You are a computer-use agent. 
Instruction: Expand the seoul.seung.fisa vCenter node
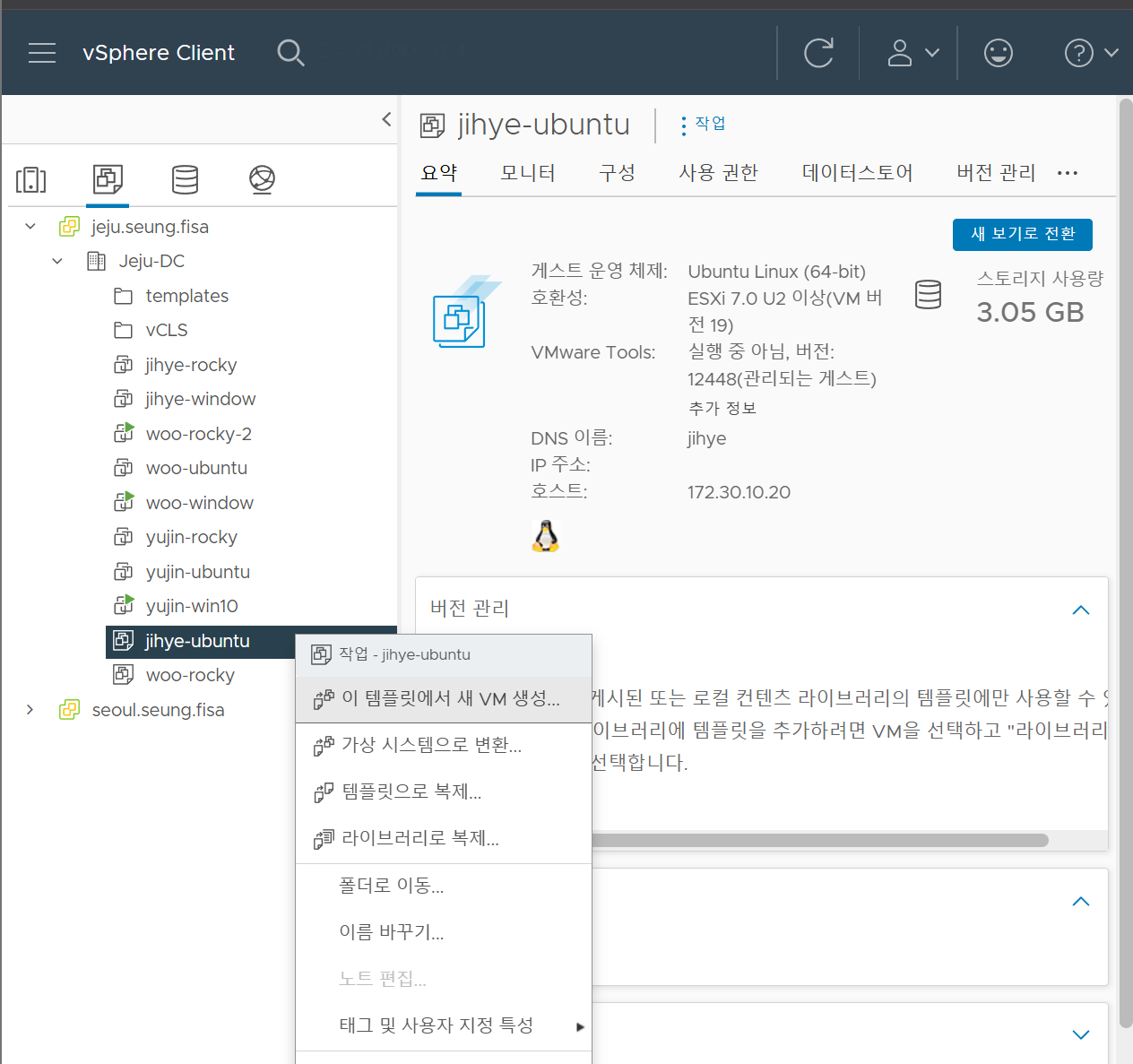click(30, 710)
